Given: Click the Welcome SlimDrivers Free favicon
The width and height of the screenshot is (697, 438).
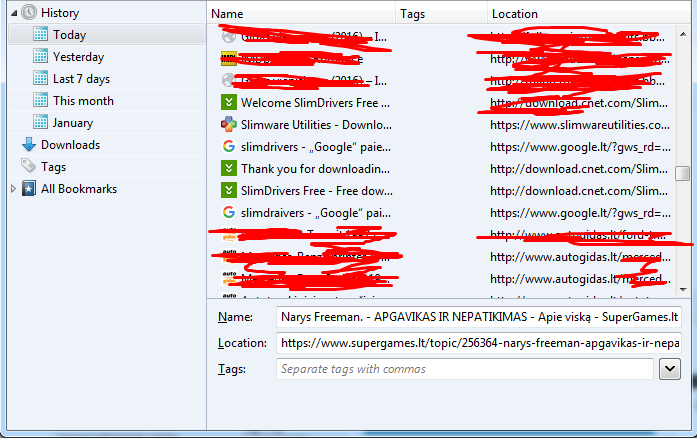Looking at the screenshot, I should 228,102.
